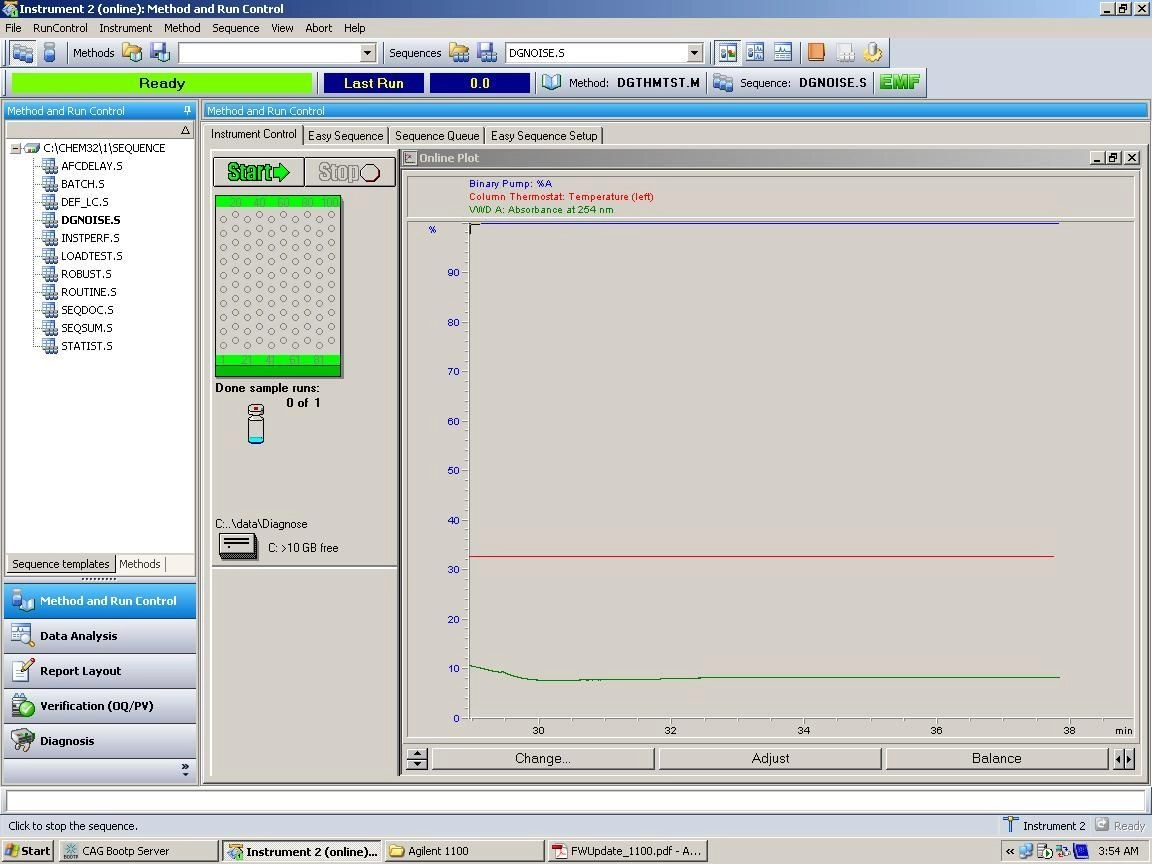Click the sort triangle atop the sequence tree
The height and width of the screenshot is (864, 1152).
pyautogui.click(x=185, y=130)
